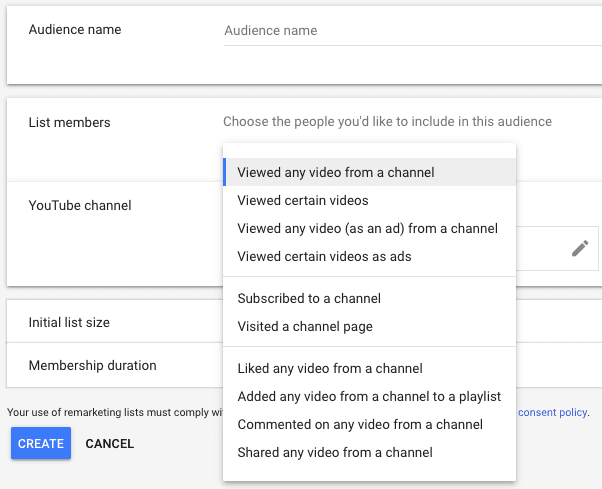Click the YouTube channel section label
602x489 pixels.
(80, 206)
